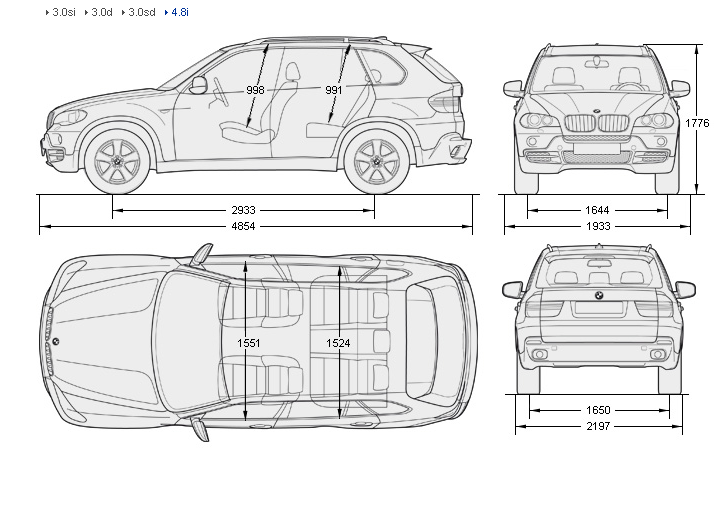
Task: Click the 998 front headroom label
Action: [x=256, y=90]
